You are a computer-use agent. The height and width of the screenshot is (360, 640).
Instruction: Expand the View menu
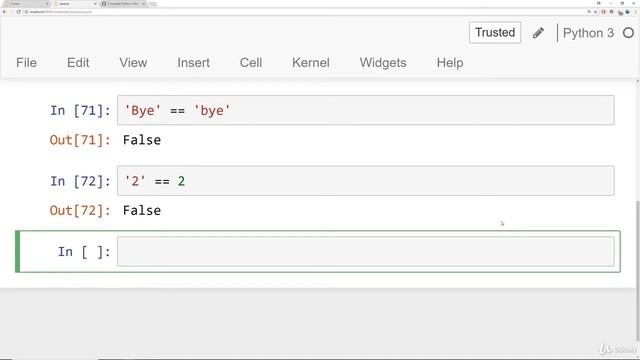(x=133, y=63)
